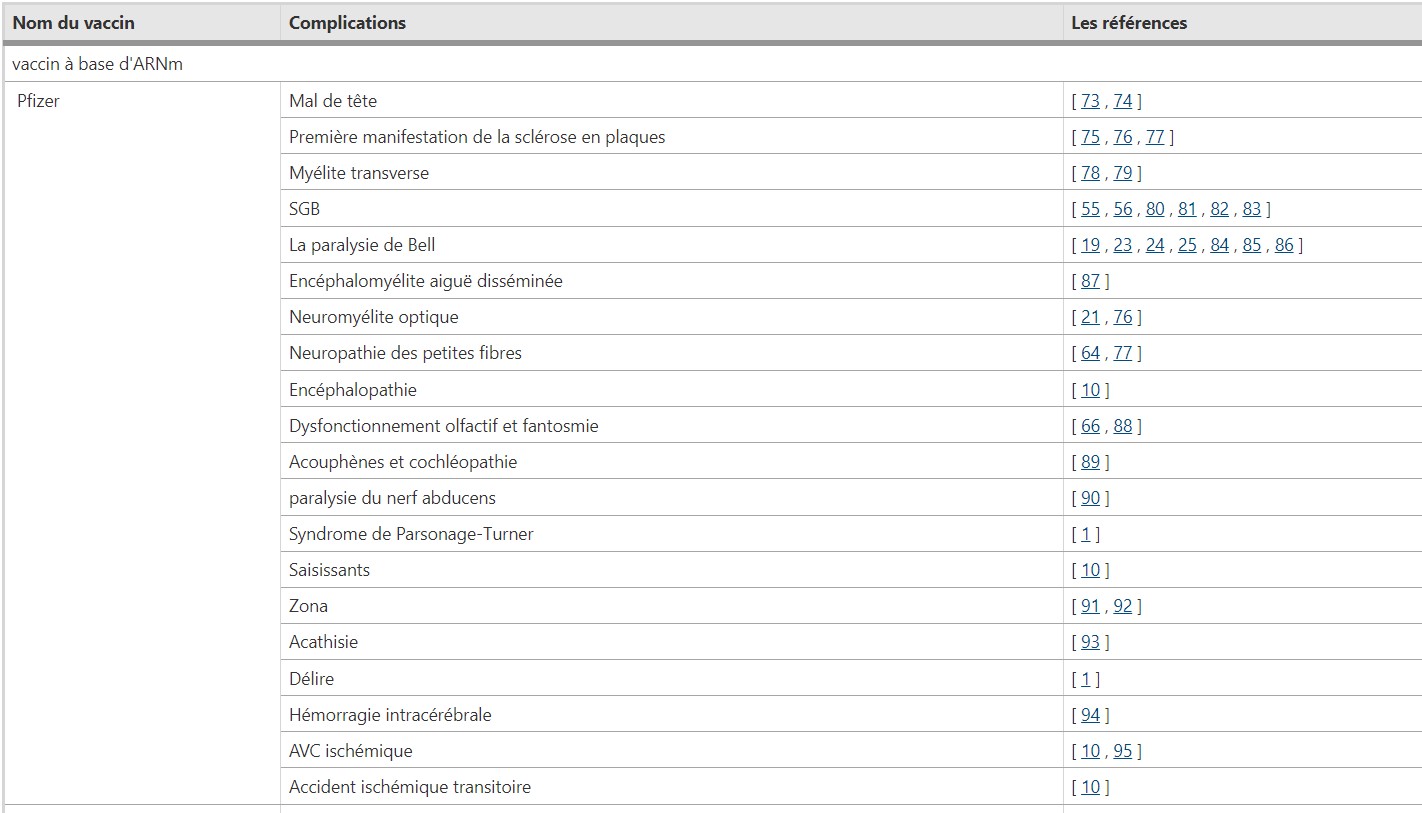
Task: Click reference 89 for Acouphènes et cochléopathie
Action: [x=1090, y=462]
